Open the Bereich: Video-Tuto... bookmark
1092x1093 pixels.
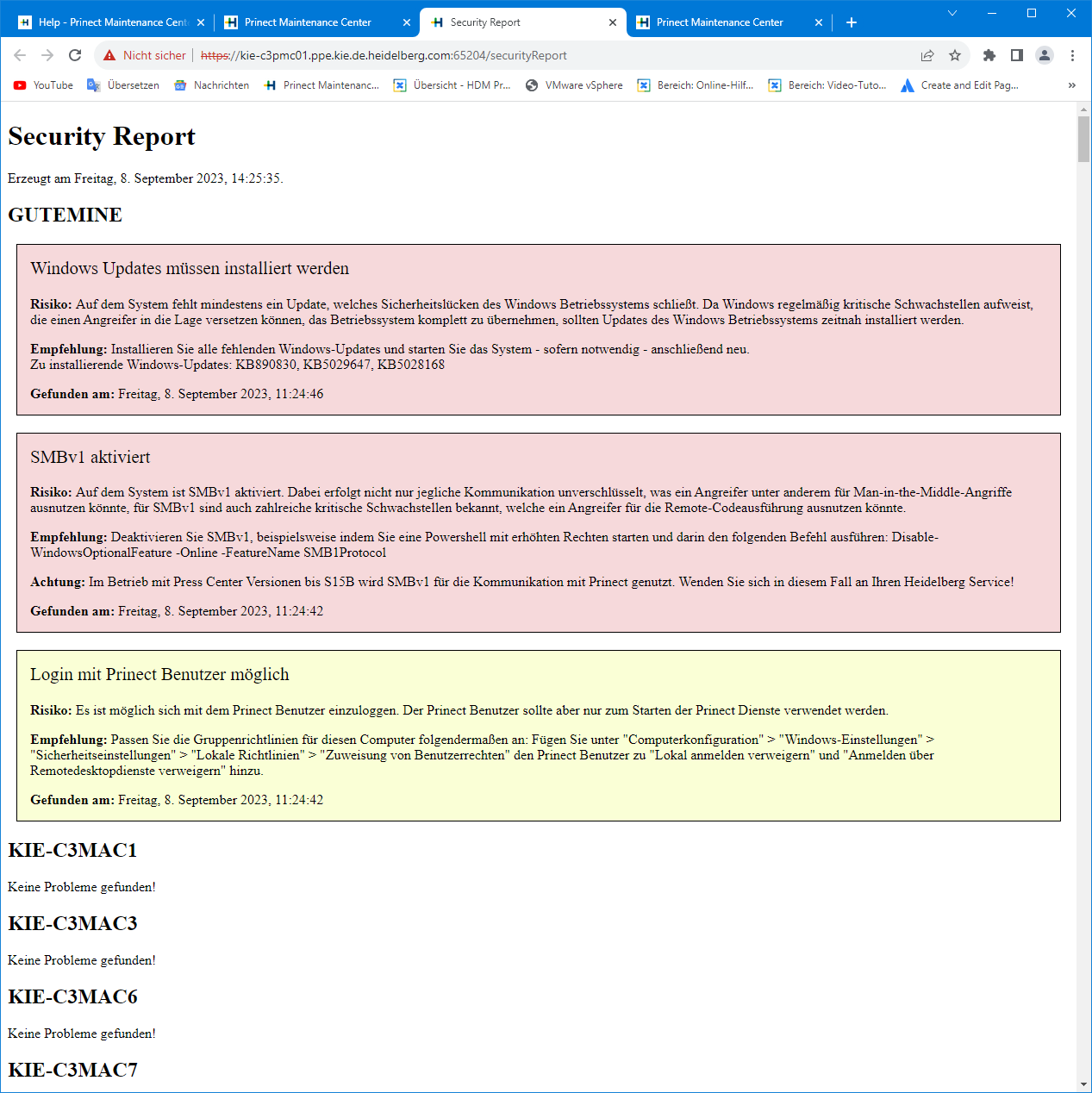point(827,85)
